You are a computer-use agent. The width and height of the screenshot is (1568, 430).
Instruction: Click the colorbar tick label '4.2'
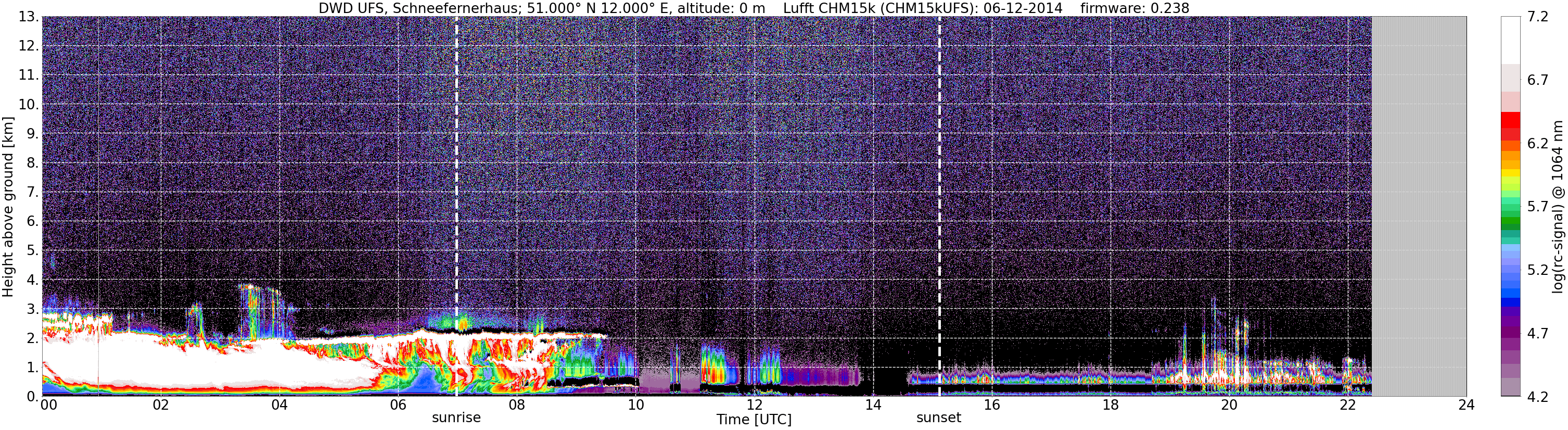[x=1538, y=397]
